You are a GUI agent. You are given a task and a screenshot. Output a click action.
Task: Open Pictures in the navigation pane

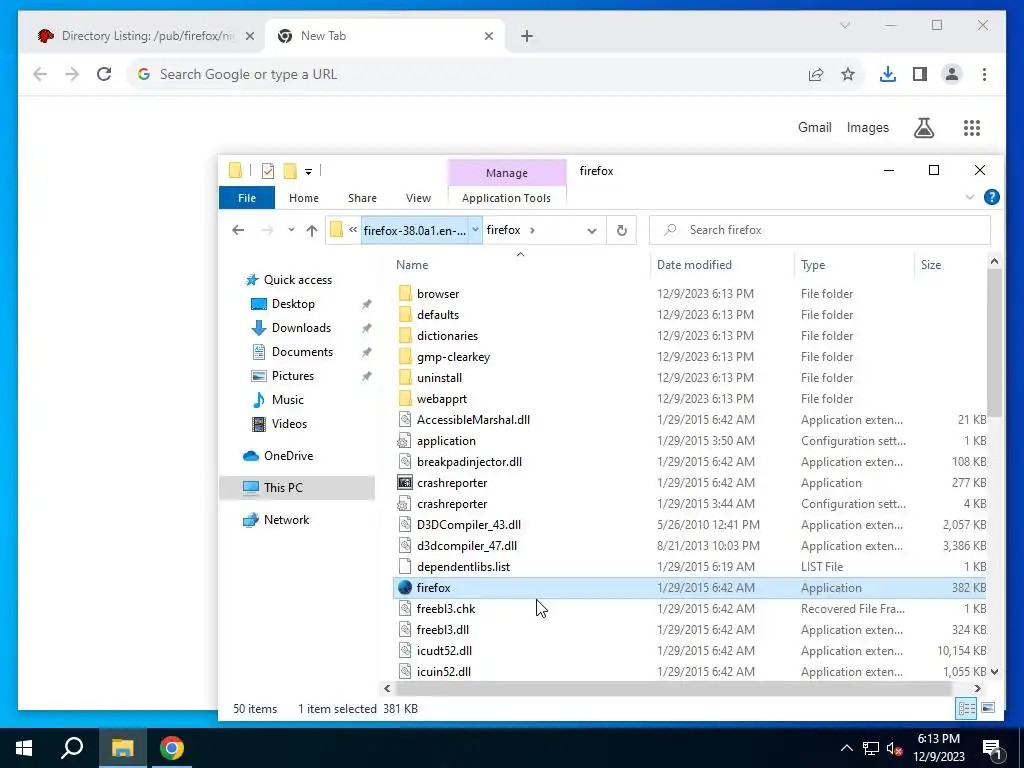tap(292, 376)
